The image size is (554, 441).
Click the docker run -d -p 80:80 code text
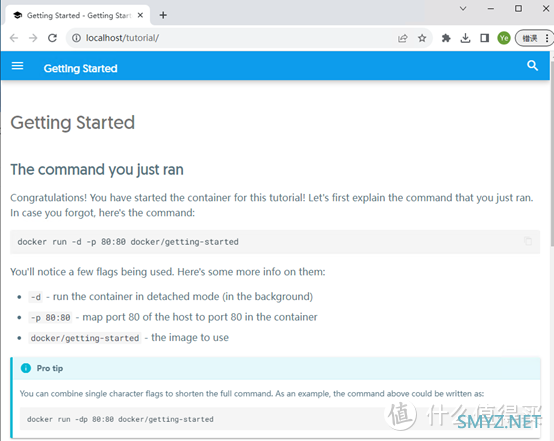128,242
